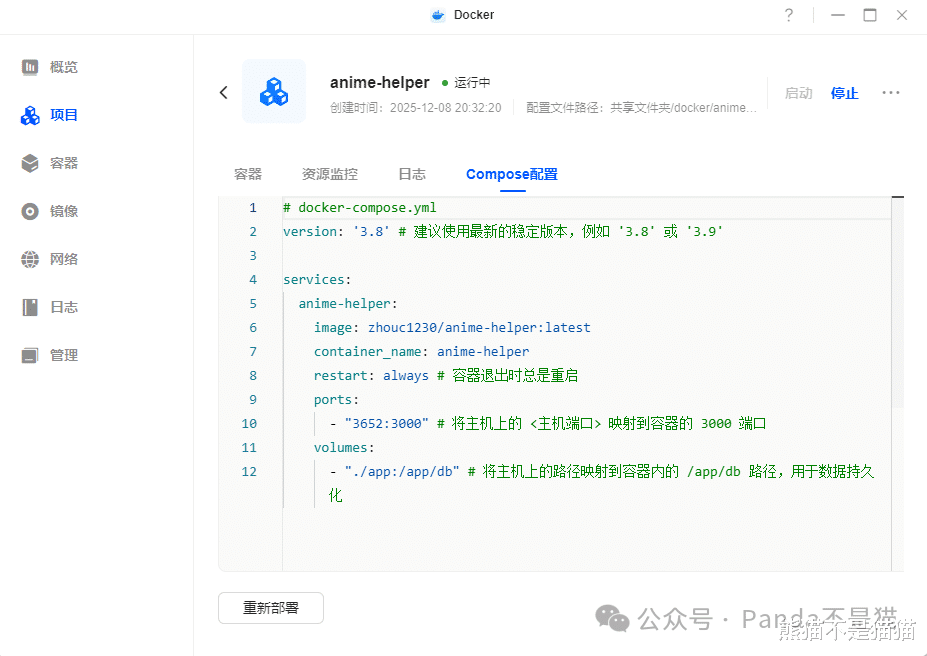Click the "3652:3000" port mapping text
This screenshot has width=927, height=656.
(387, 424)
